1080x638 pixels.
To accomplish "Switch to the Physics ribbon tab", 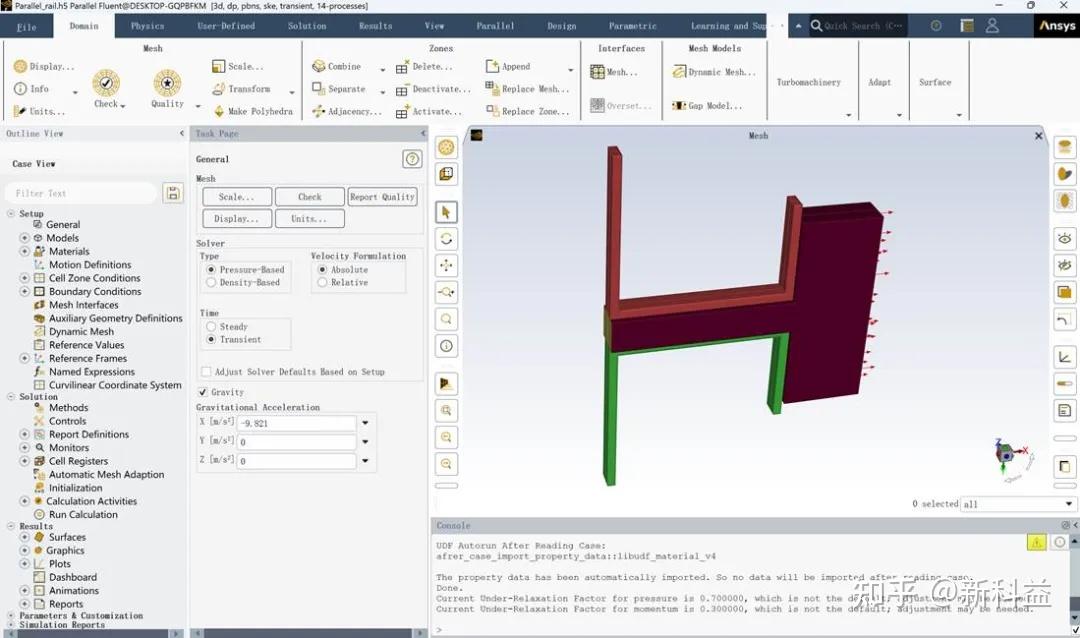I will 147,26.
